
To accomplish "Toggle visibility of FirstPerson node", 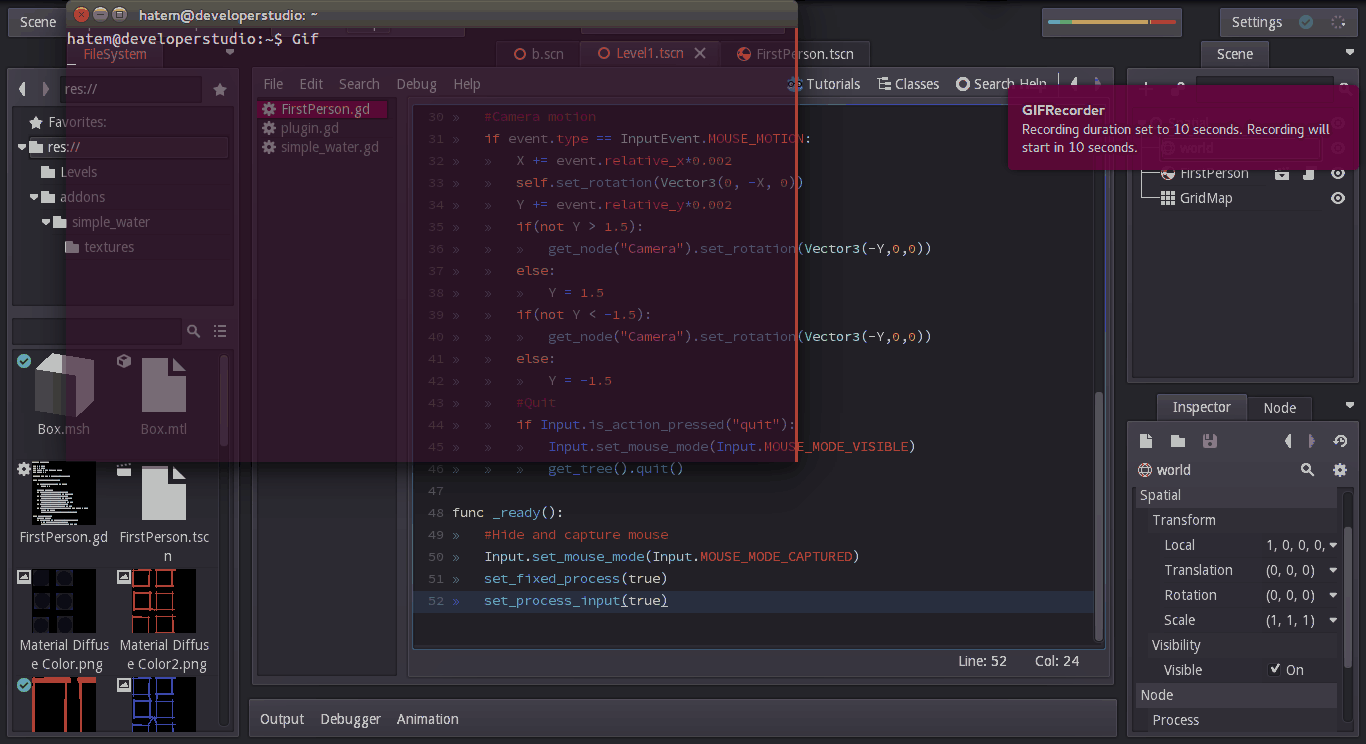I will [x=1338, y=174].
